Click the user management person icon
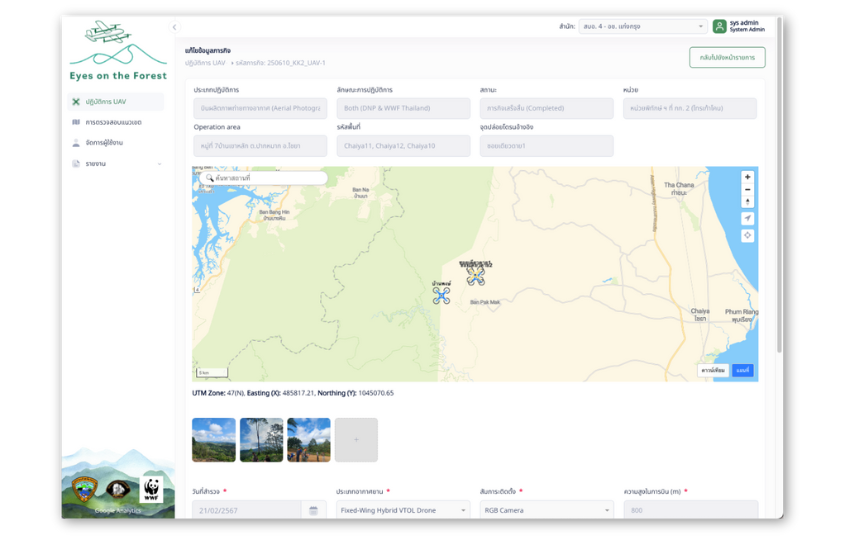This screenshot has height=540, width=850. pos(76,143)
